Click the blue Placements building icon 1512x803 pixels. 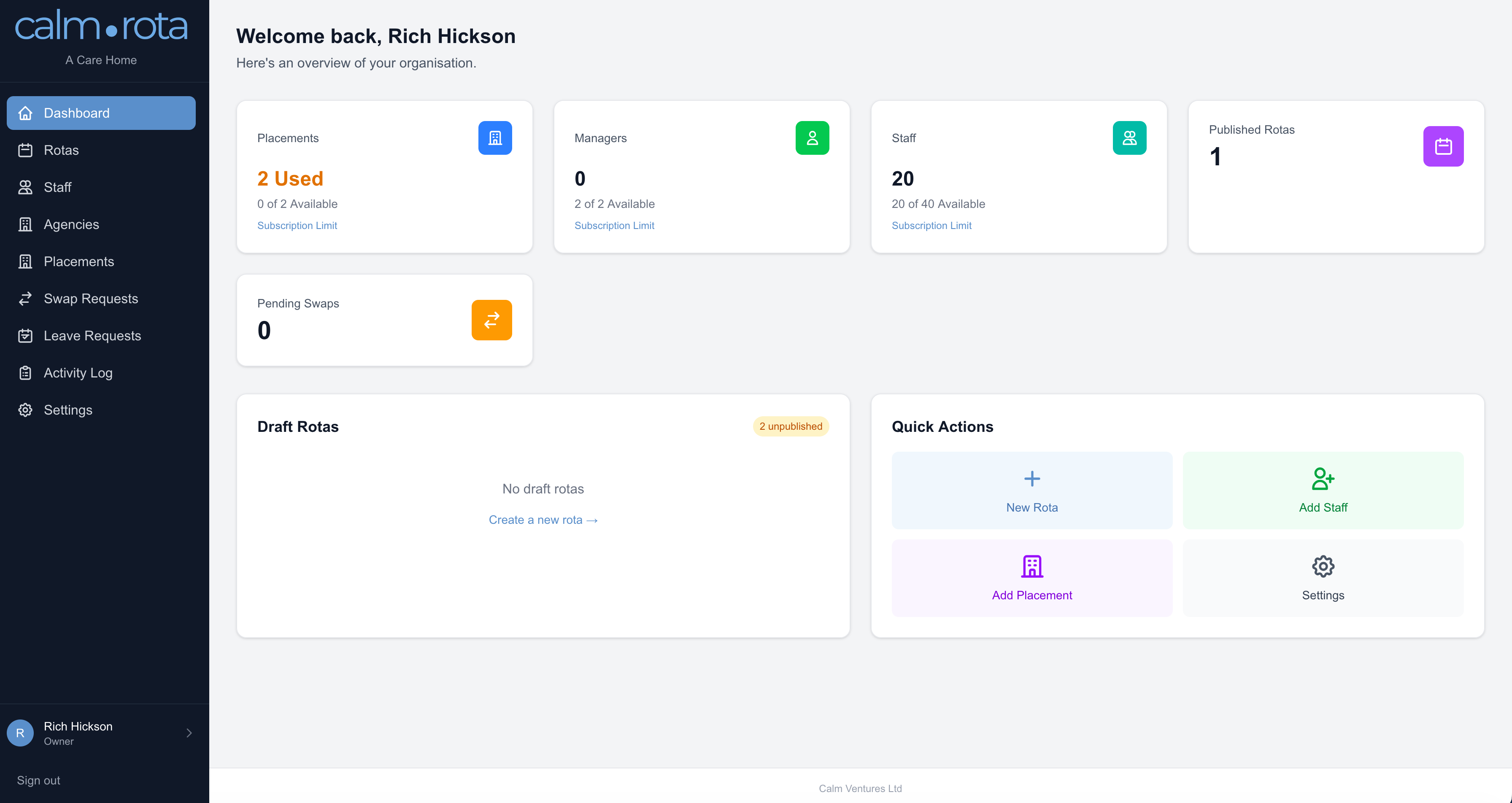point(495,137)
